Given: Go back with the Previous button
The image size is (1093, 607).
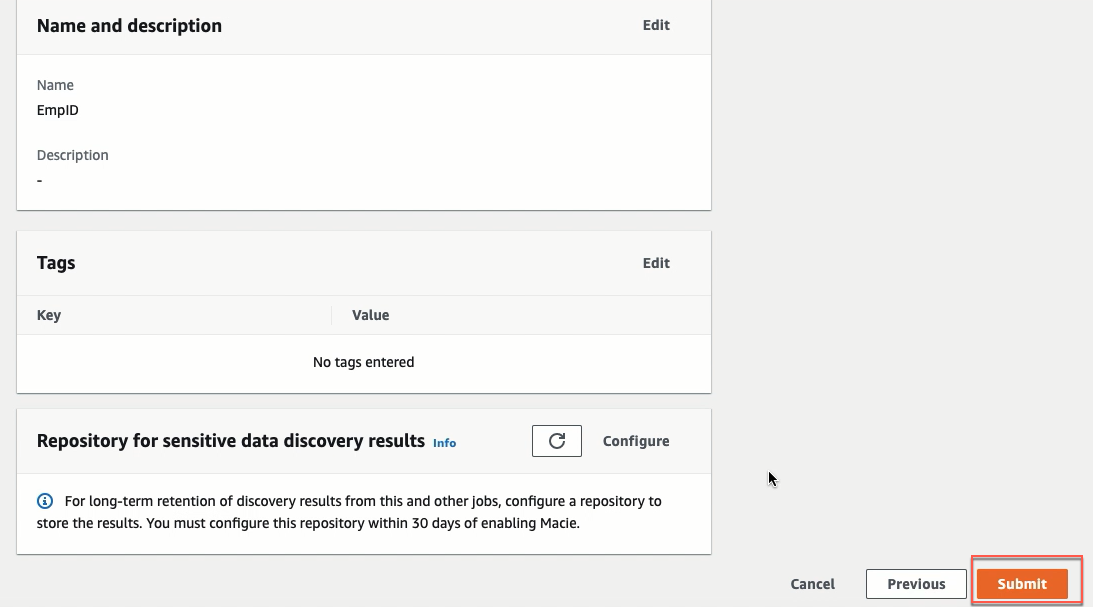Looking at the screenshot, I should pos(916,584).
